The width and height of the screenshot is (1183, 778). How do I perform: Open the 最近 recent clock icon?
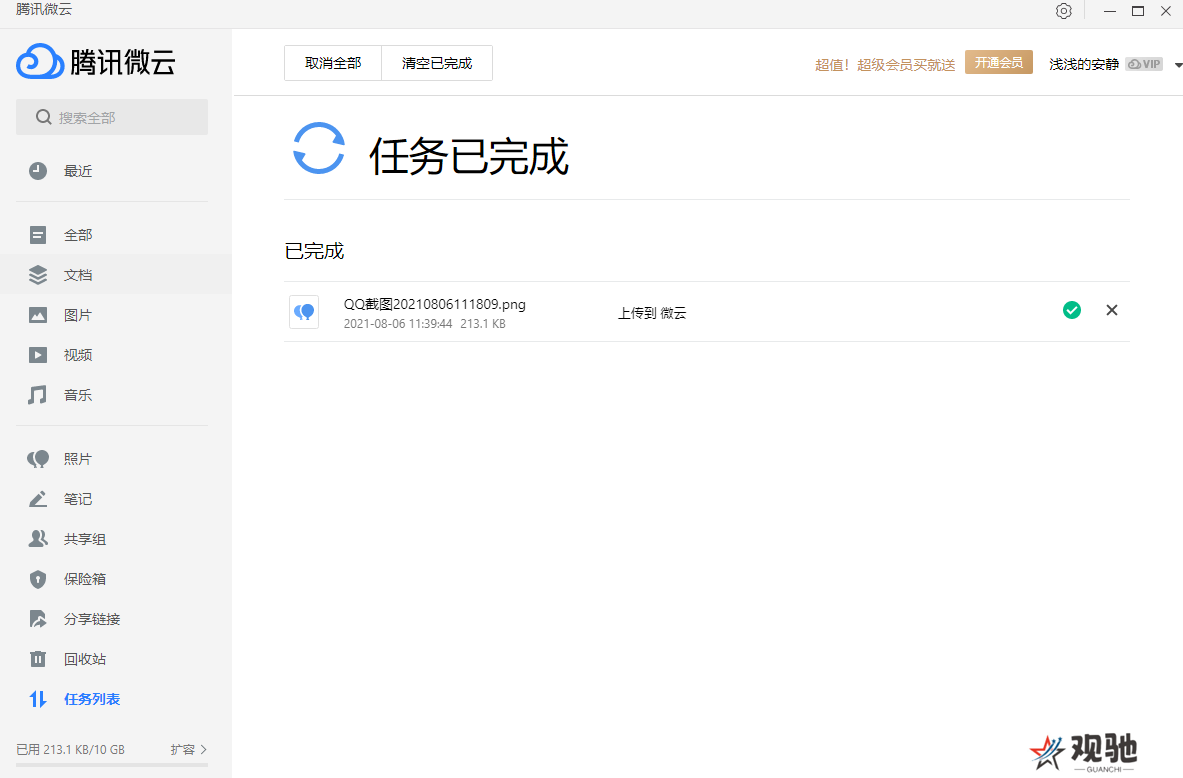(38, 171)
